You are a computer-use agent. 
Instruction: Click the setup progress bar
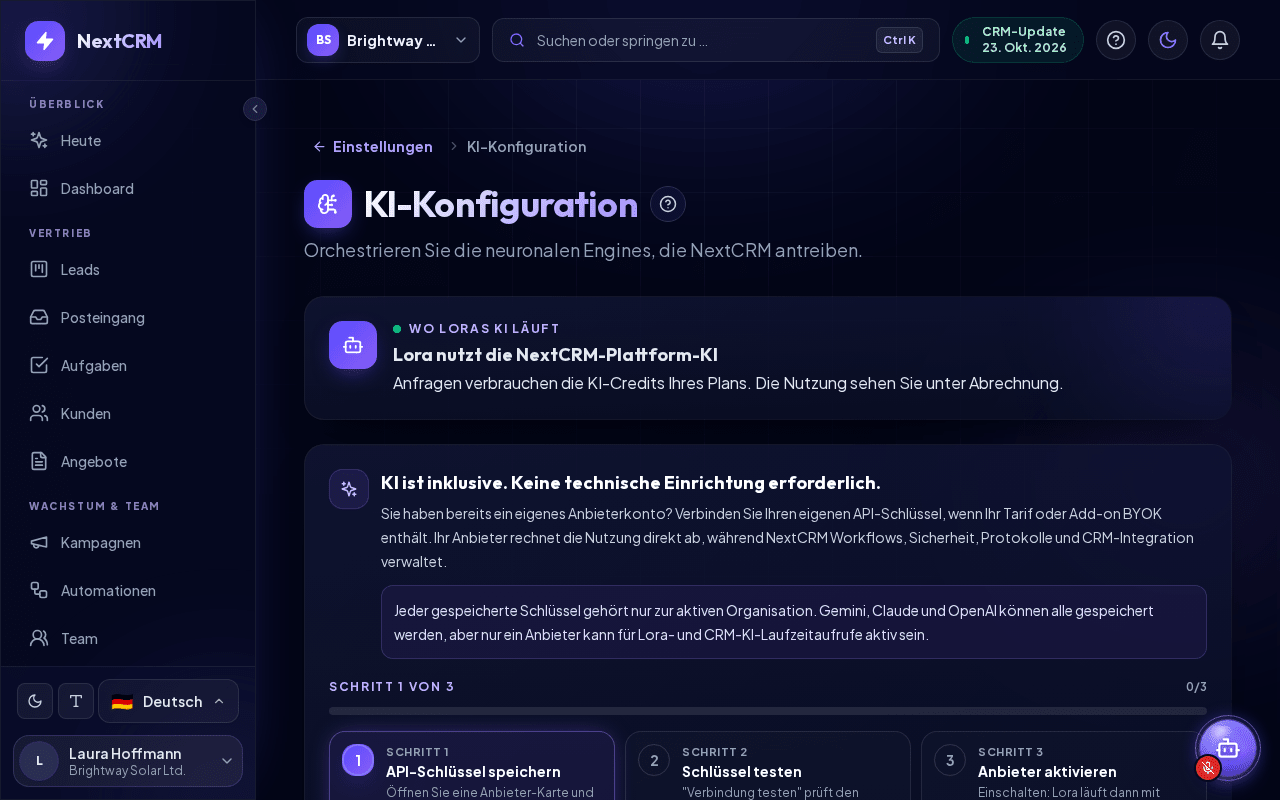[768, 711]
